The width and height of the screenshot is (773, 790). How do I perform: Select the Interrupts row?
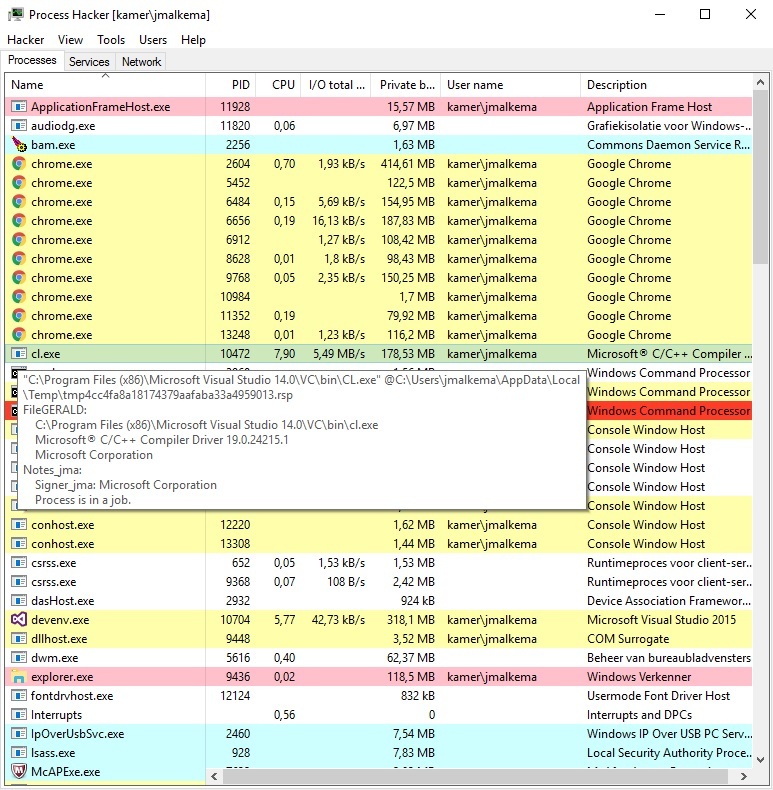click(379, 715)
